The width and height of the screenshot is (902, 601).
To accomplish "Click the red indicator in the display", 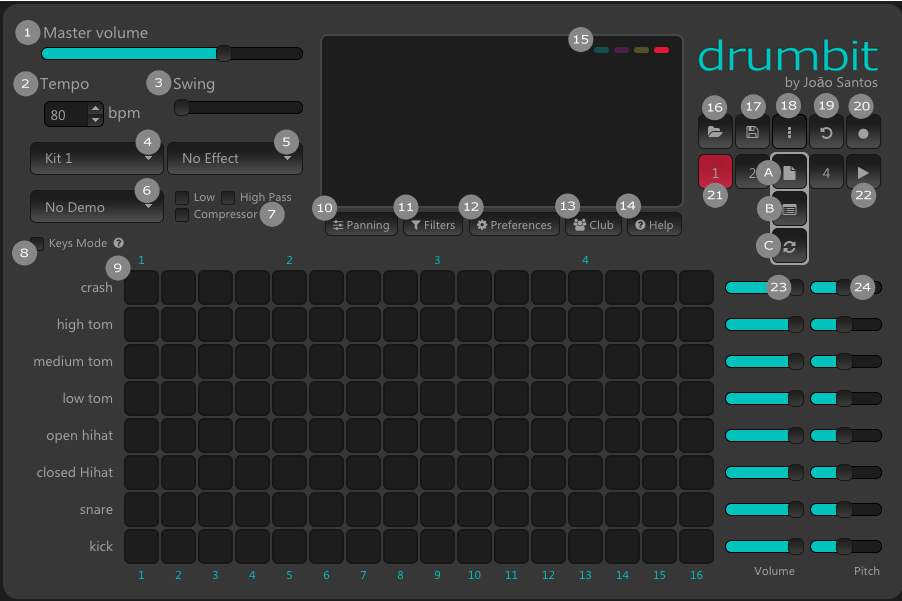I will point(662,50).
